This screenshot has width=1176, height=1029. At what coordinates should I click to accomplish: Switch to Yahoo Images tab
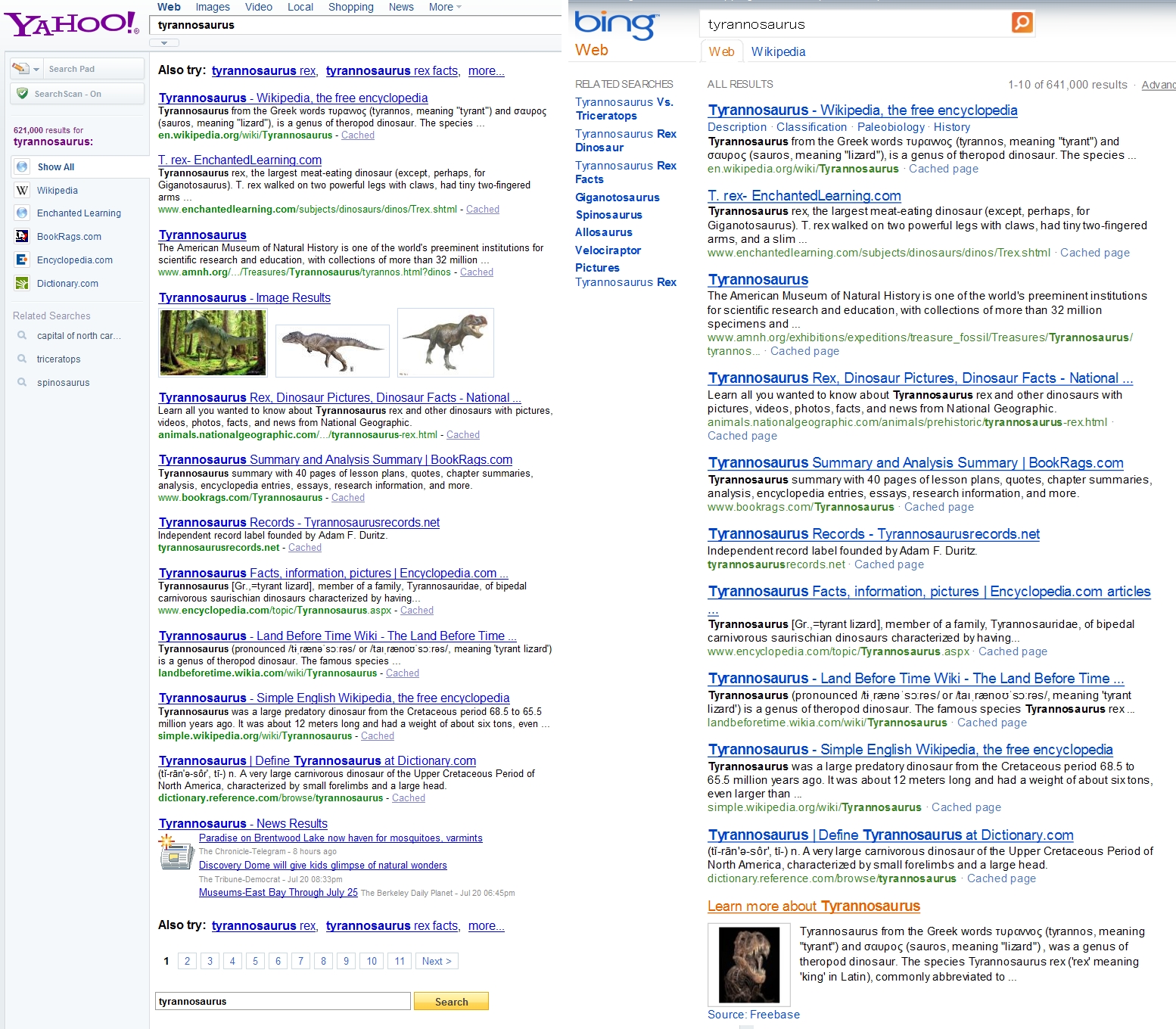213,7
